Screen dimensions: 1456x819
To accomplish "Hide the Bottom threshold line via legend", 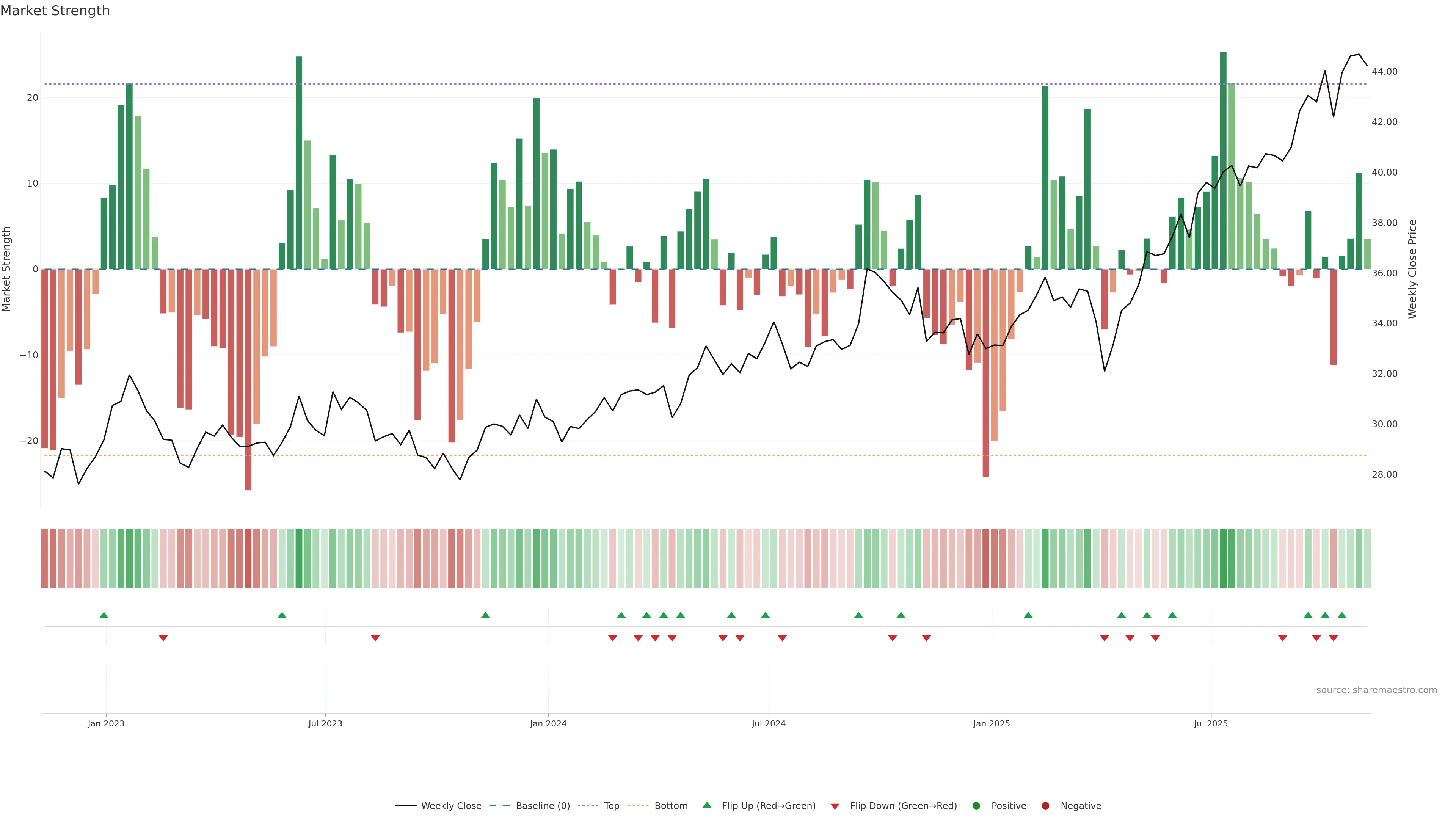I will click(670, 805).
